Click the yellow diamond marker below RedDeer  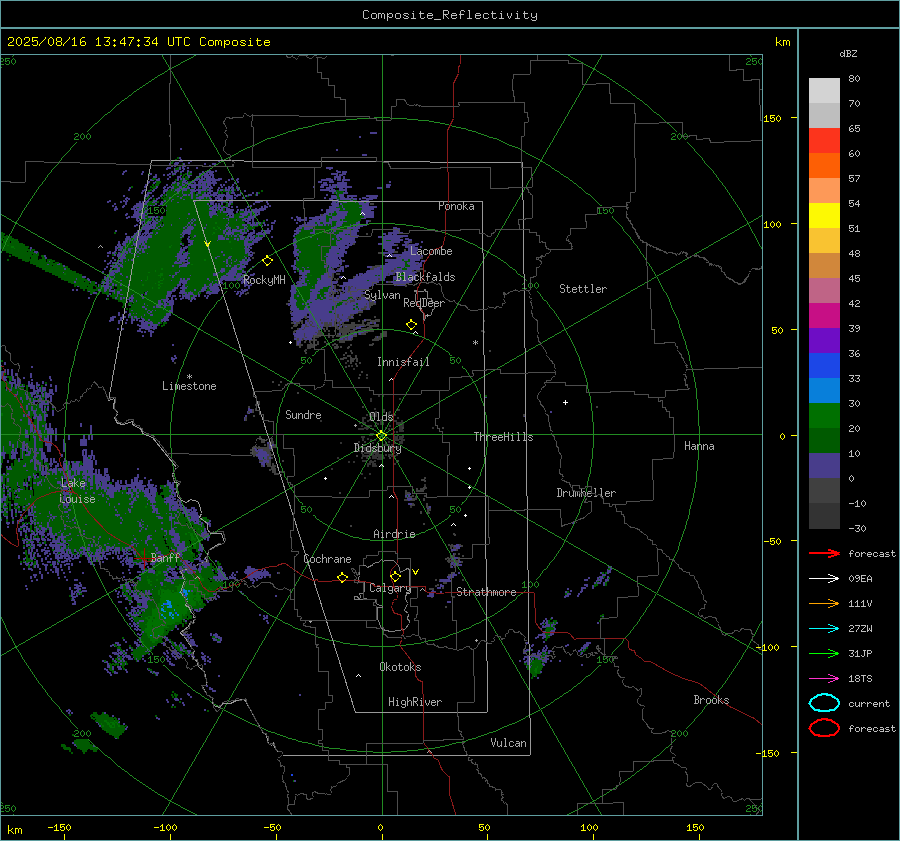click(x=411, y=324)
